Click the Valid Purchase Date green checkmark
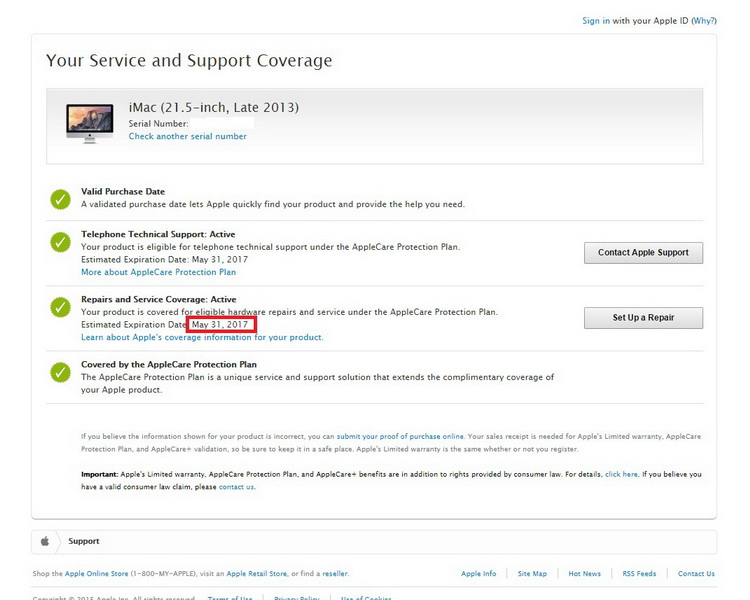Screen dimensions: 750x600 pyautogui.click(x=61, y=198)
